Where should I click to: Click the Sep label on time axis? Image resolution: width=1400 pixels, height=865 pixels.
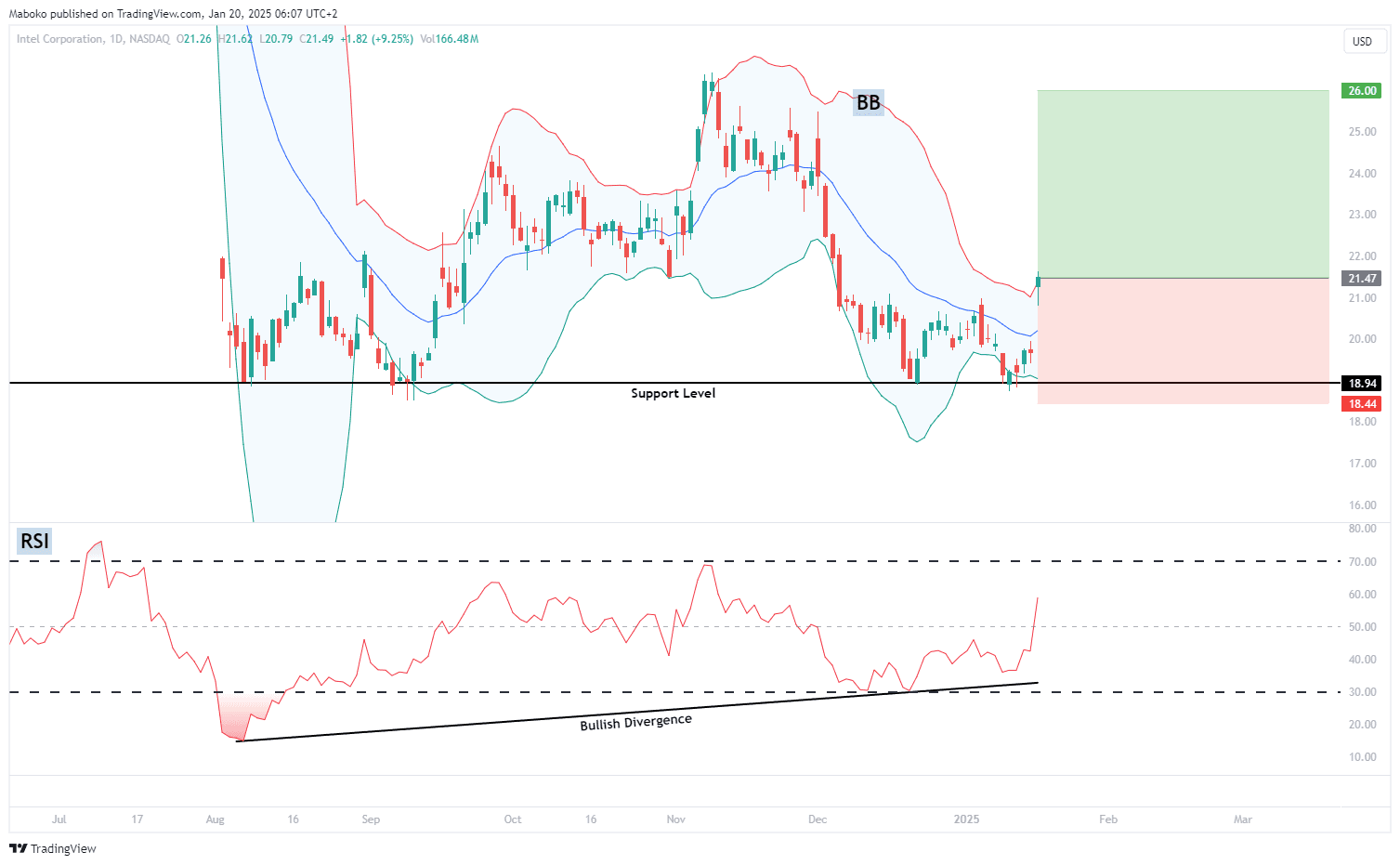[371, 819]
